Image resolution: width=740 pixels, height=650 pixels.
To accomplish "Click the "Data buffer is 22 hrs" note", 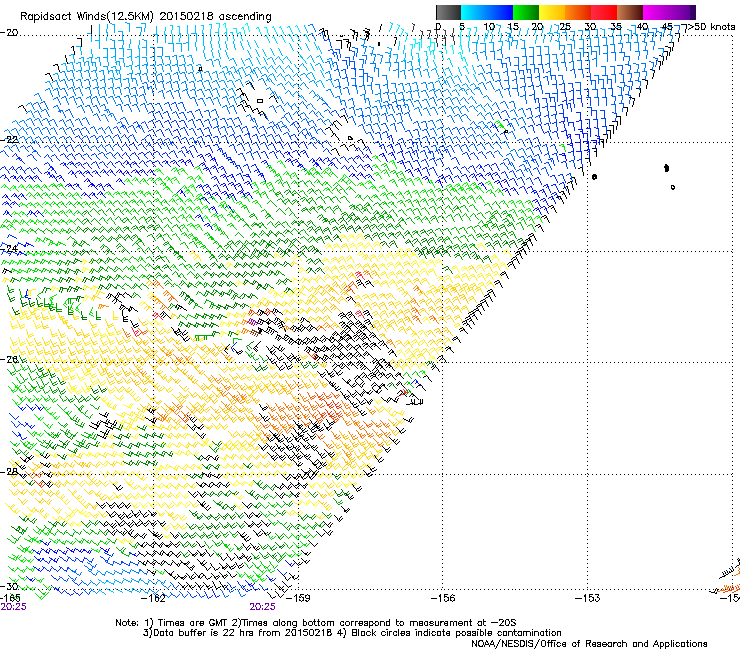I will pyautogui.click(x=202, y=633).
